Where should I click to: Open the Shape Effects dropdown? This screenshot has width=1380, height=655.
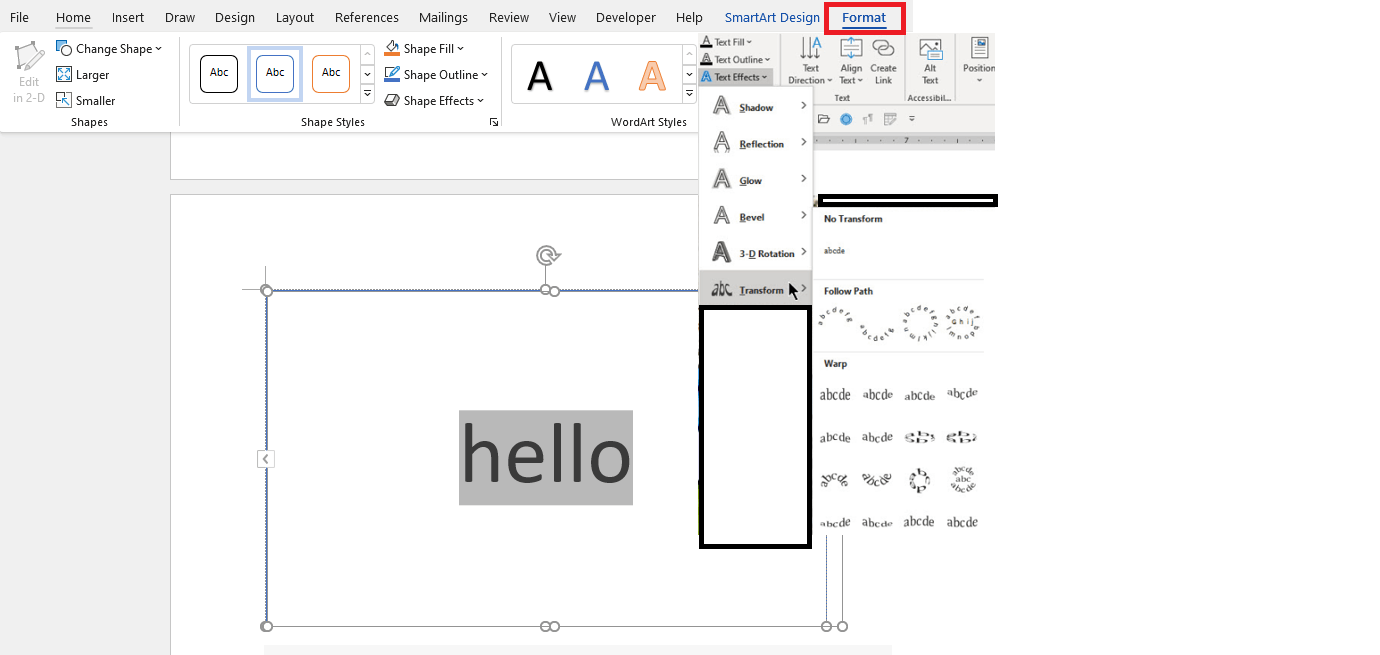click(x=435, y=100)
